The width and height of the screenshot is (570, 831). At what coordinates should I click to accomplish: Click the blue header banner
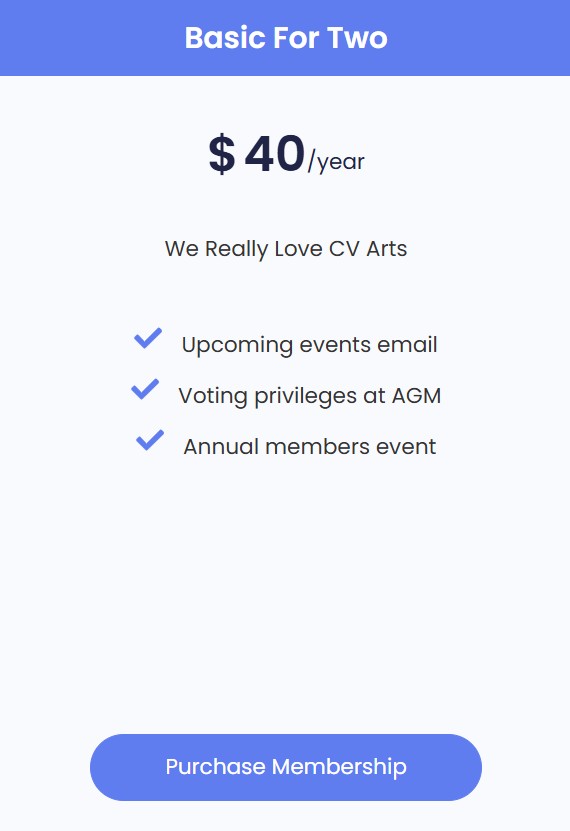pyautogui.click(x=285, y=38)
